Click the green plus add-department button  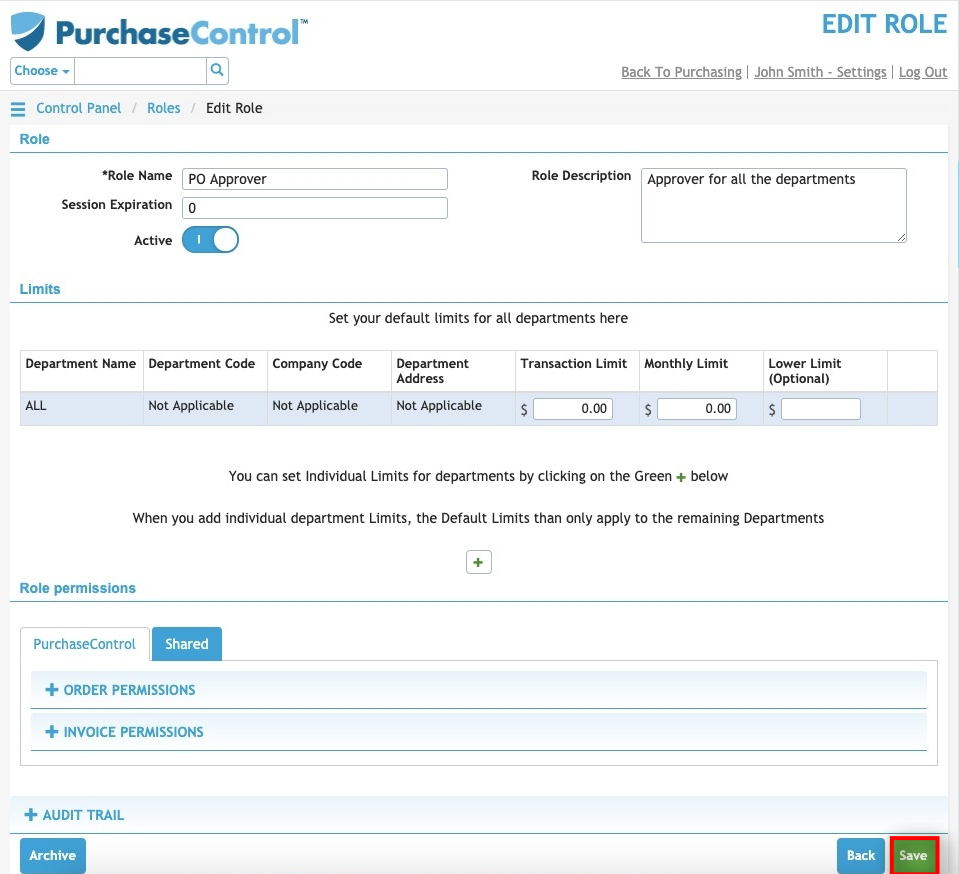478,562
